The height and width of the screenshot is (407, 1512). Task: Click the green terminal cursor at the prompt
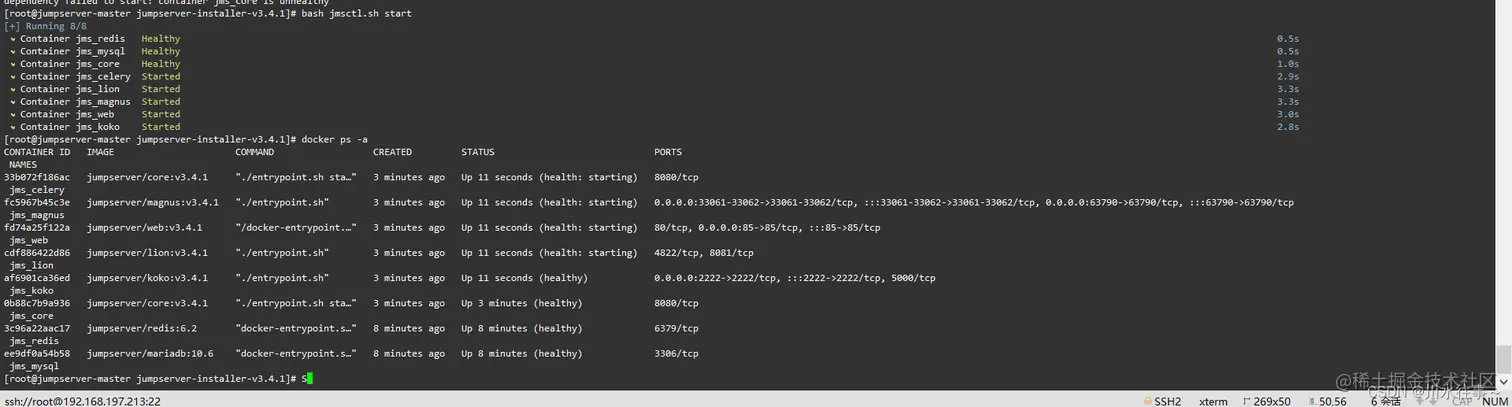tap(309, 378)
